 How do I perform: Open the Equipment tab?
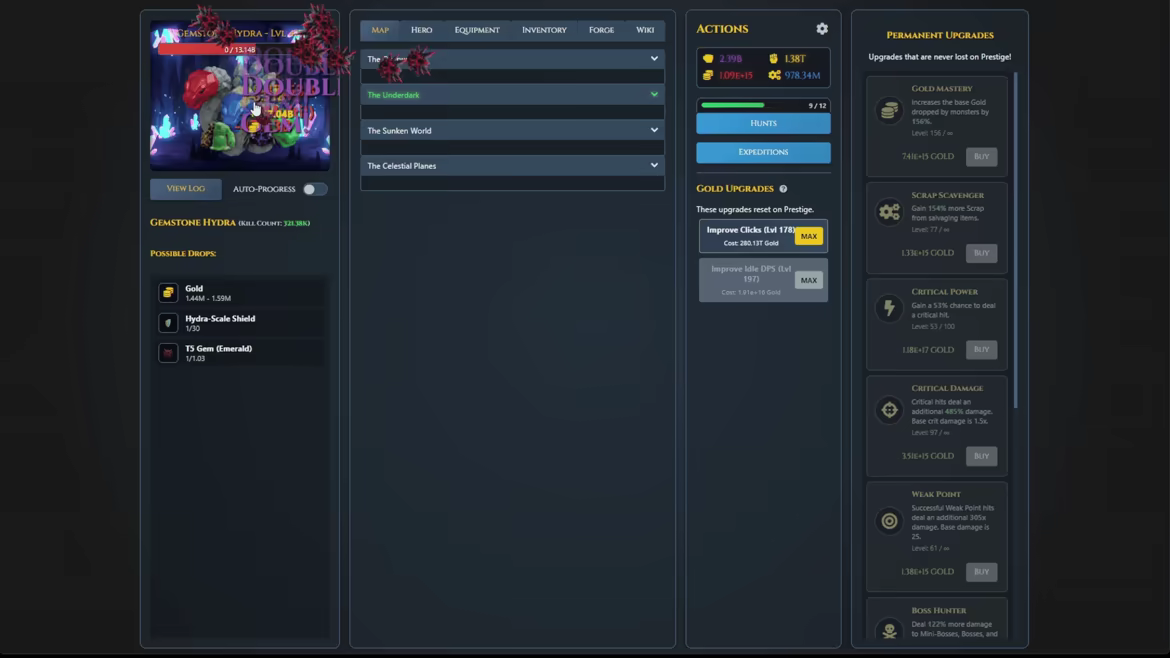[x=477, y=30]
